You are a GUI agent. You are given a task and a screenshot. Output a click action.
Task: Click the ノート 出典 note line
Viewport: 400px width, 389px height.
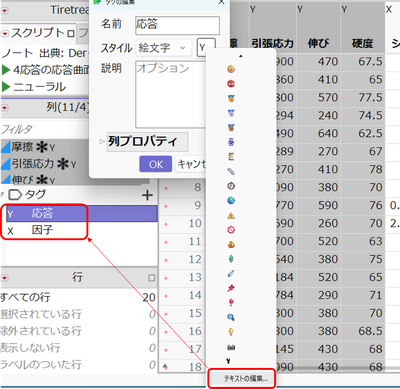click(45, 53)
